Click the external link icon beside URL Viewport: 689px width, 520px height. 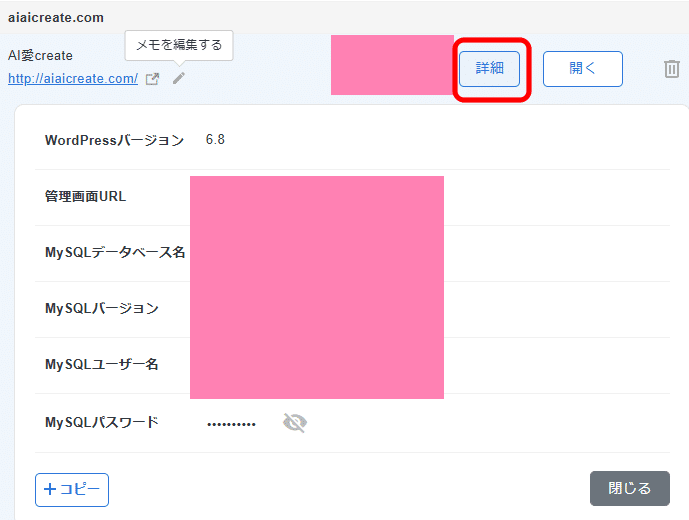pyautogui.click(x=152, y=79)
